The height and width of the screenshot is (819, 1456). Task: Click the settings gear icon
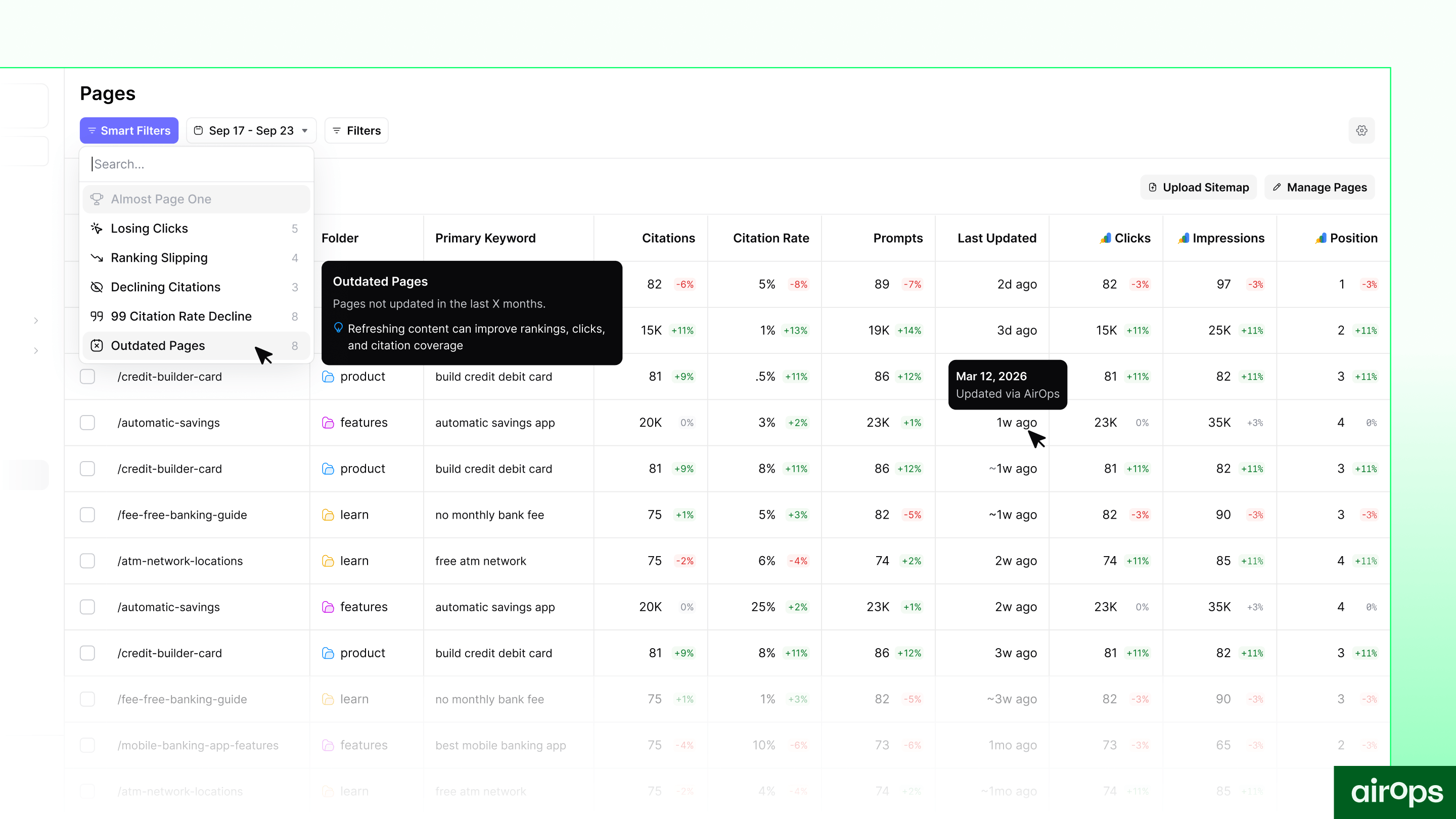point(1361,130)
